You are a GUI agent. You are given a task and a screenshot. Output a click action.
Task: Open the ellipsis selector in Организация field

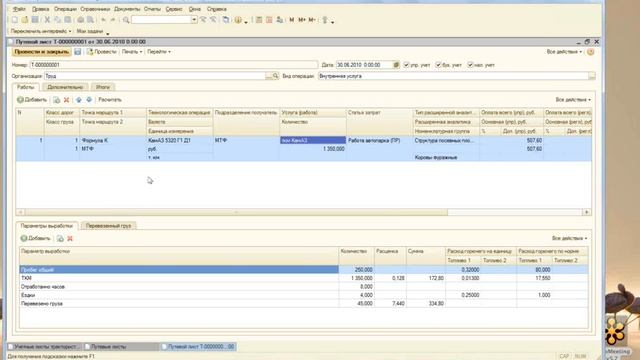tap(268, 76)
